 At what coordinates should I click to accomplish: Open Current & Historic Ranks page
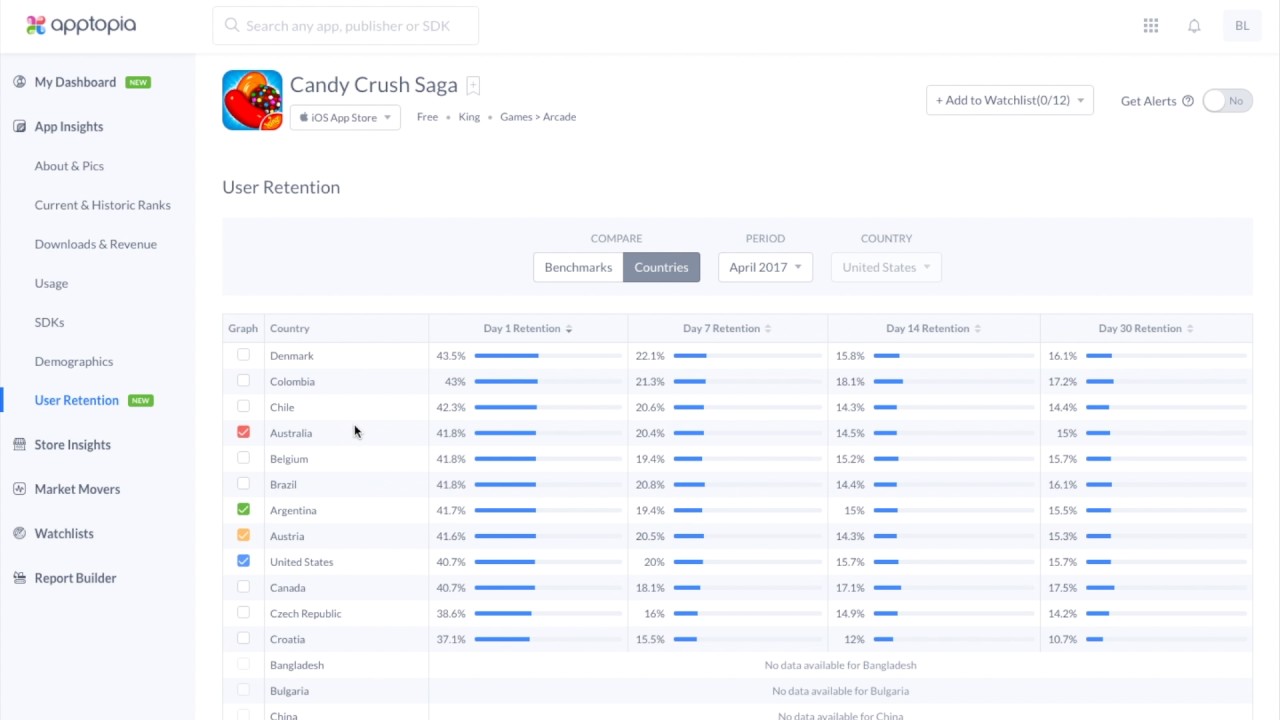point(102,205)
